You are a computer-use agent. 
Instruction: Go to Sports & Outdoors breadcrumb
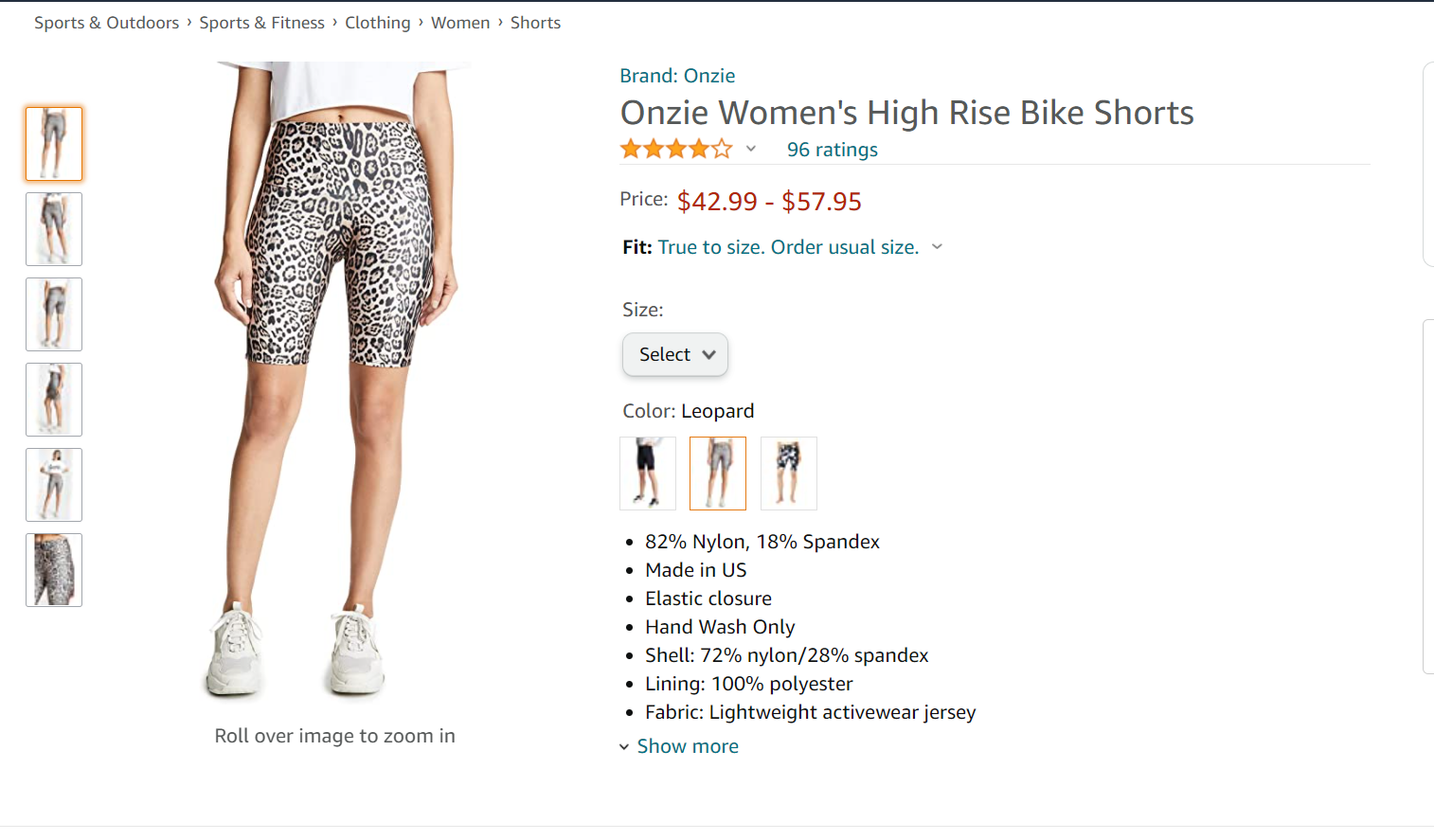[x=106, y=23]
